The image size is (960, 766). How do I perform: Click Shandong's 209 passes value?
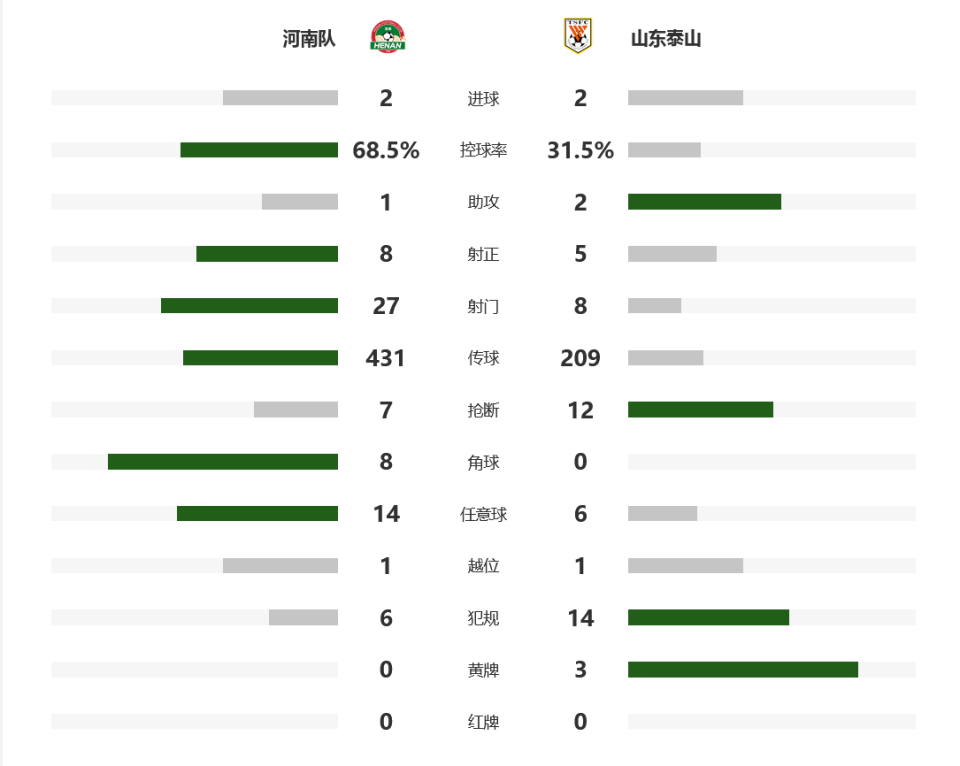coord(580,358)
